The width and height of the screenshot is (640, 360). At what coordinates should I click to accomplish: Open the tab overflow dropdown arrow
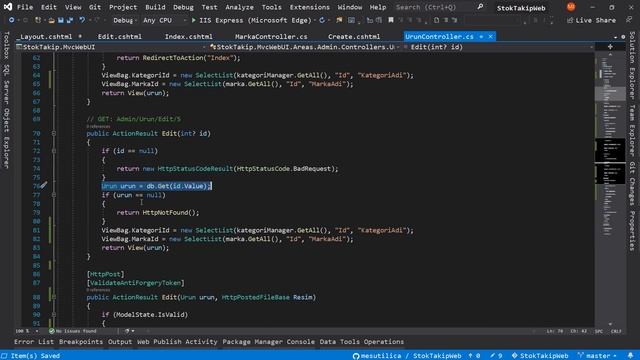coord(616,37)
